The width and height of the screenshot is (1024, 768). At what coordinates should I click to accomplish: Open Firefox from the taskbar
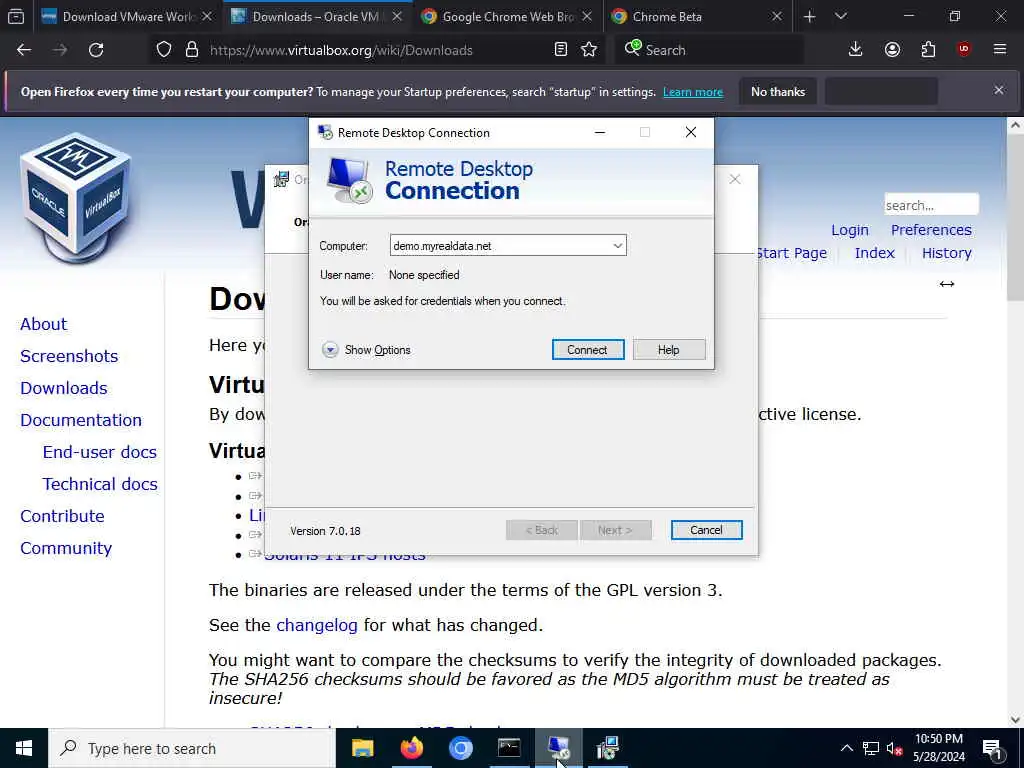pyautogui.click(x=411, y=748)
